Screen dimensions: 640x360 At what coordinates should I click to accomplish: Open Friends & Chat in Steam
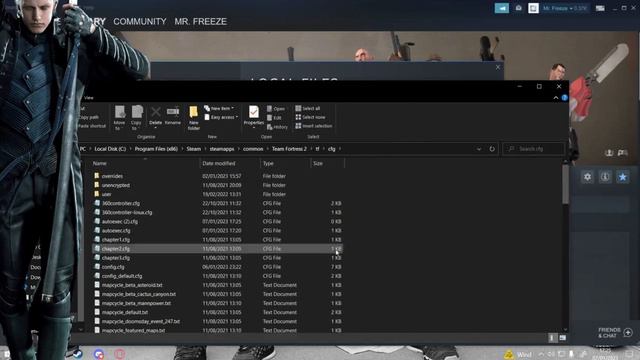click(x=615, y=333)
